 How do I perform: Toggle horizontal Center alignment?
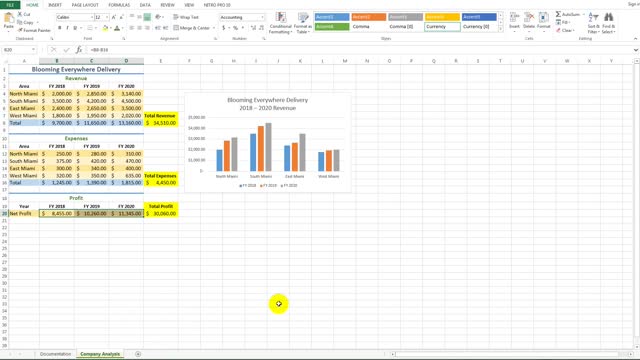click(x=140, y=28)
